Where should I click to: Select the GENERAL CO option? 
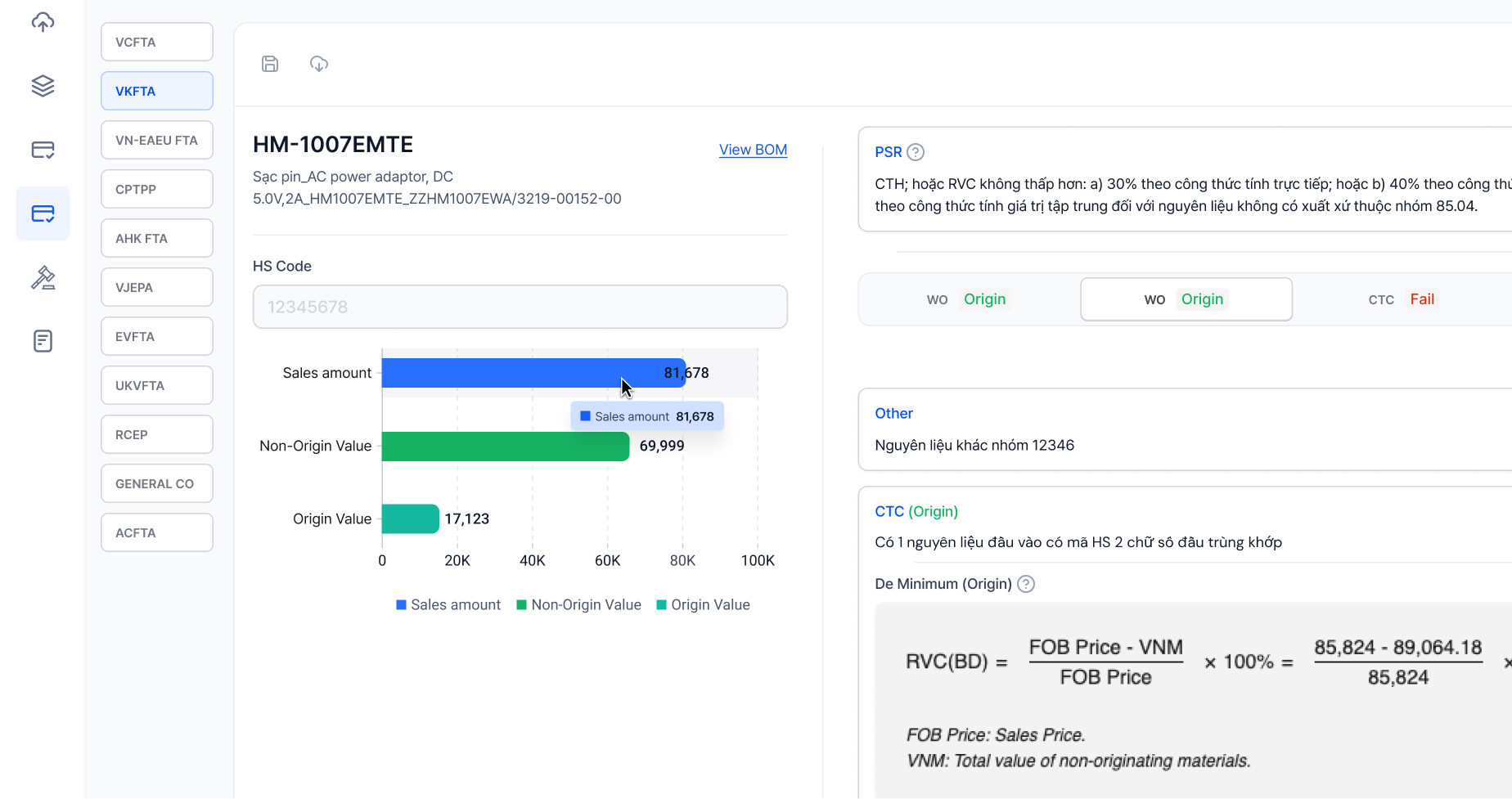click(157, 483)
